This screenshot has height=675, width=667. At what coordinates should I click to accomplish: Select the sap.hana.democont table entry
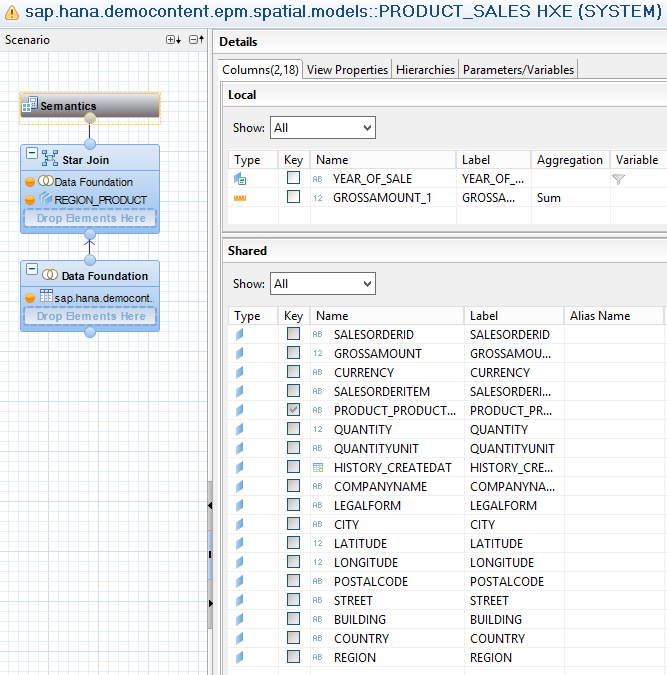coord(104,298)
